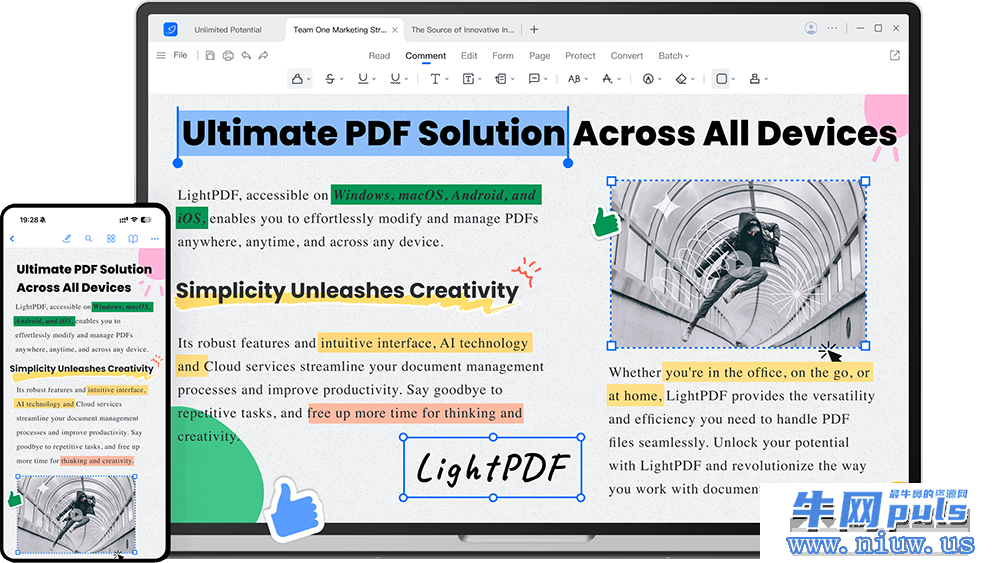Image resolution: width=1000 pixels, height=563 pixels.
Task: Switch to the Form tab
Action: point(503,55)
